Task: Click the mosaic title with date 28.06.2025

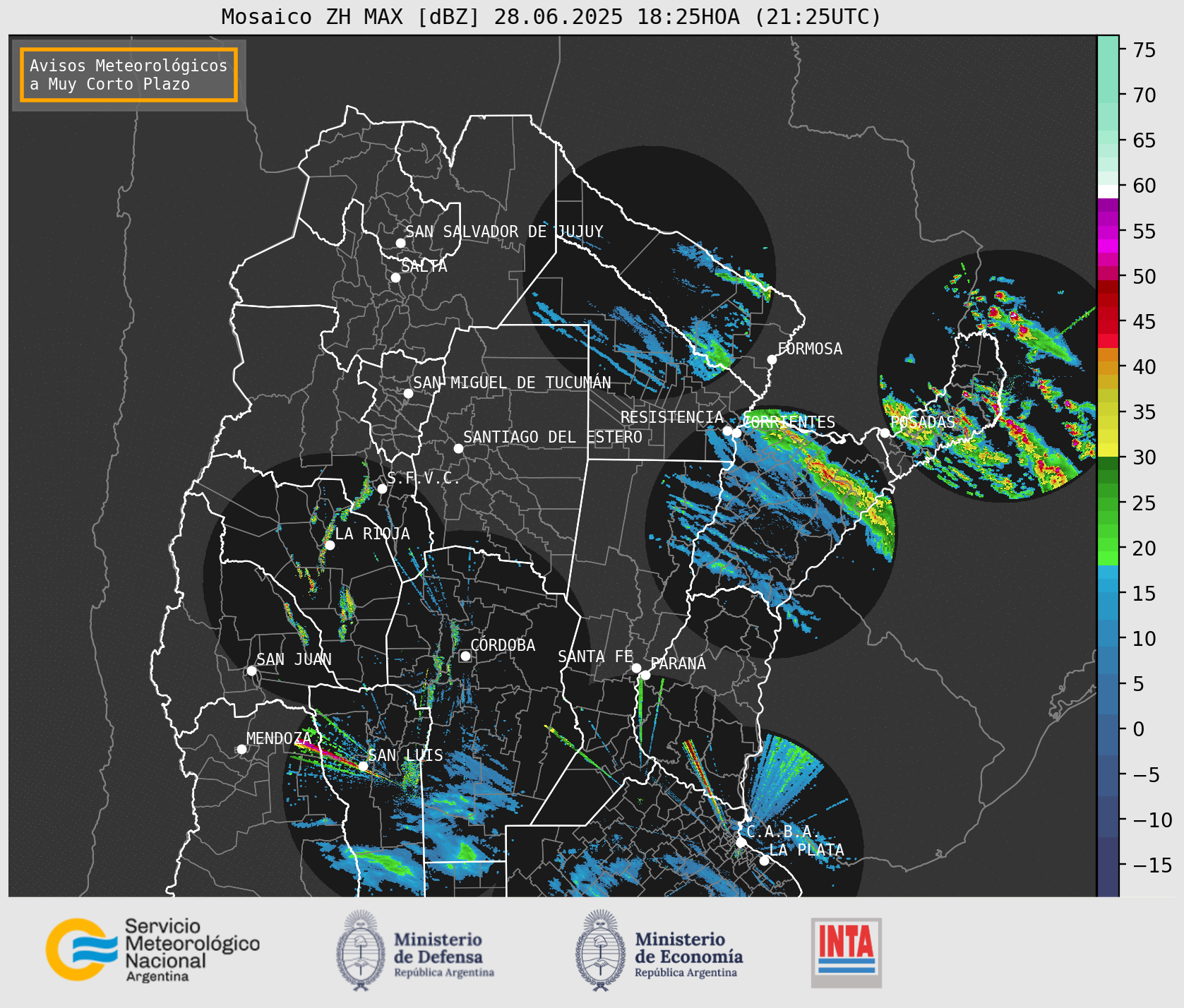Action: pos(551,16)
